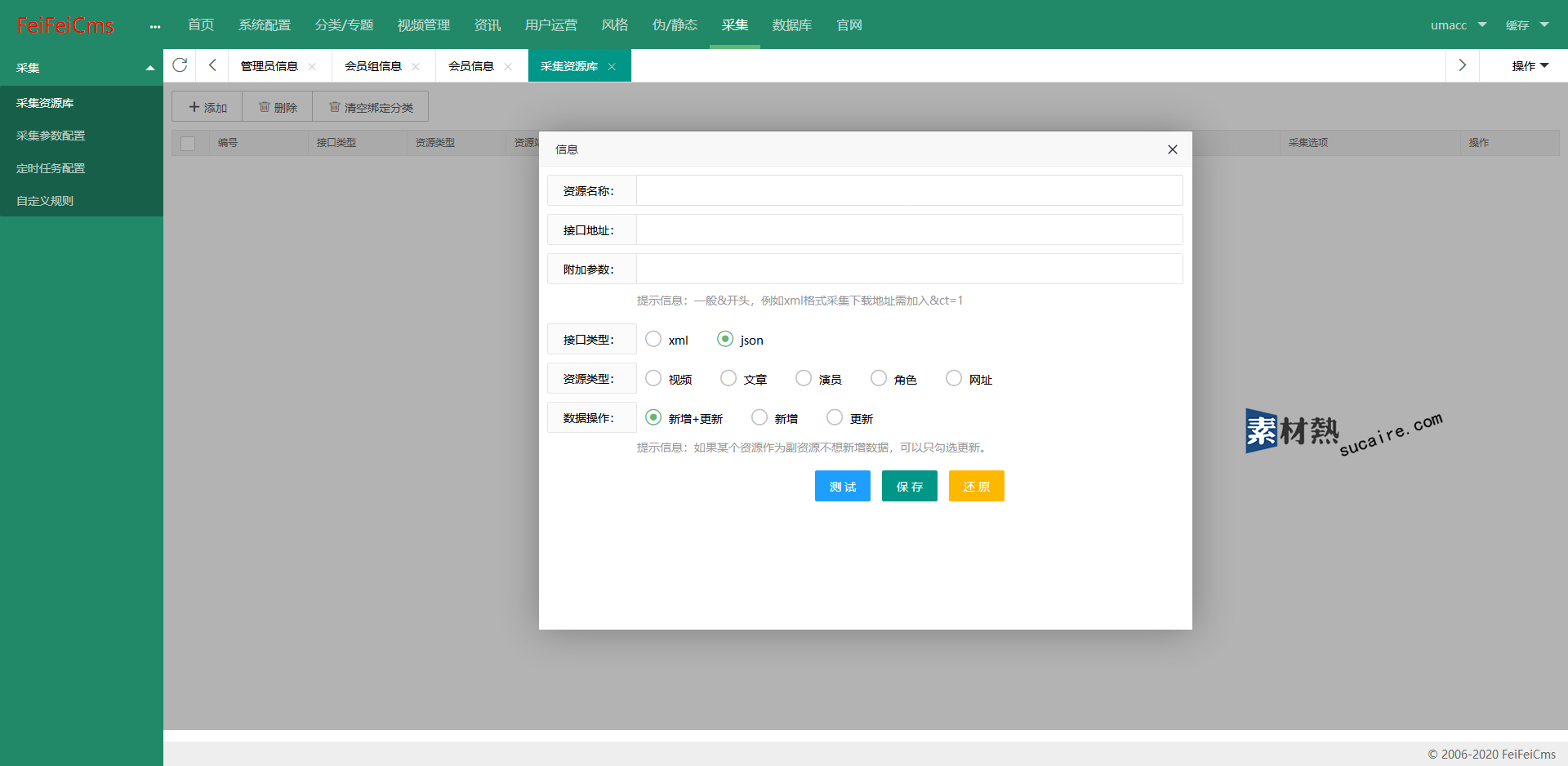Close the 会员组信息 tab
This screenshot has width=1568, height=766.
point(416,67)
